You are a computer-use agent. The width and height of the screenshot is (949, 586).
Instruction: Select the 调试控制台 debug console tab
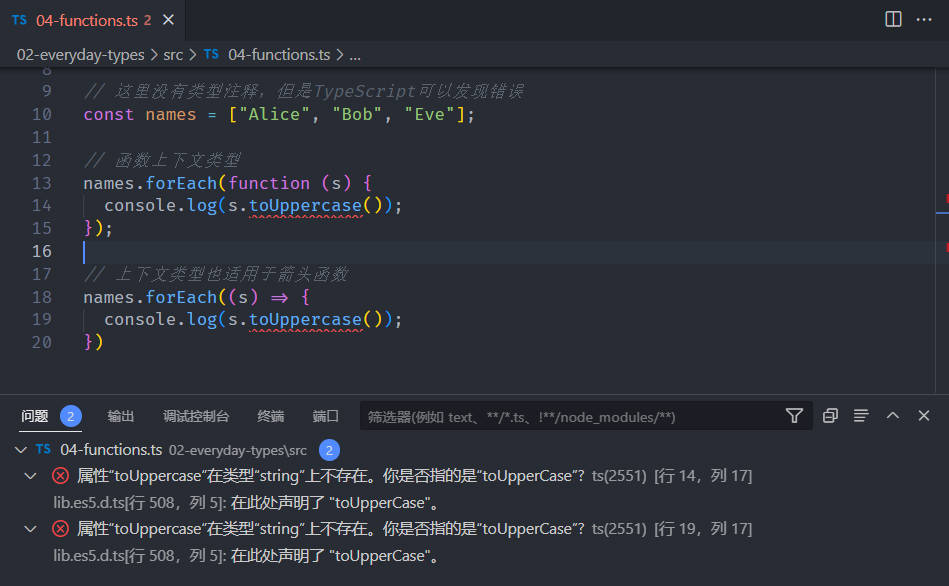196,416
